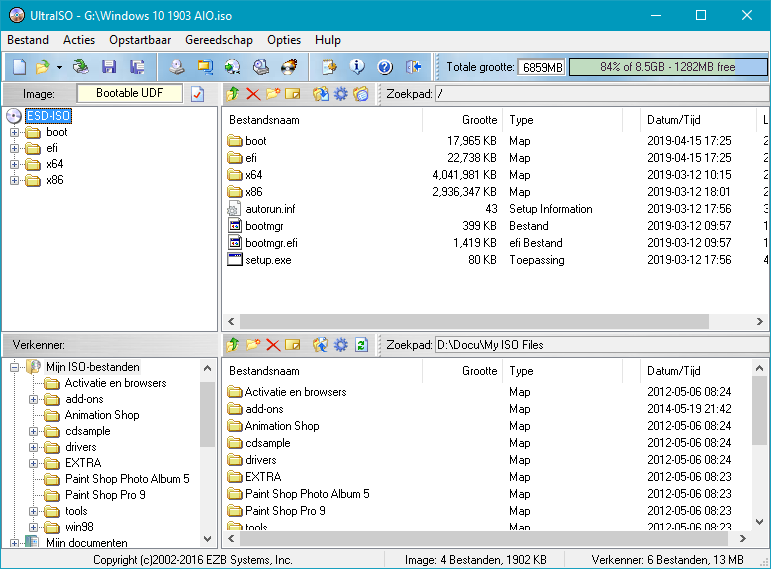This screenshot has width=771, height=569.
Task: Click the Mount to virtual drive icon
Action: tap(261, 67)
